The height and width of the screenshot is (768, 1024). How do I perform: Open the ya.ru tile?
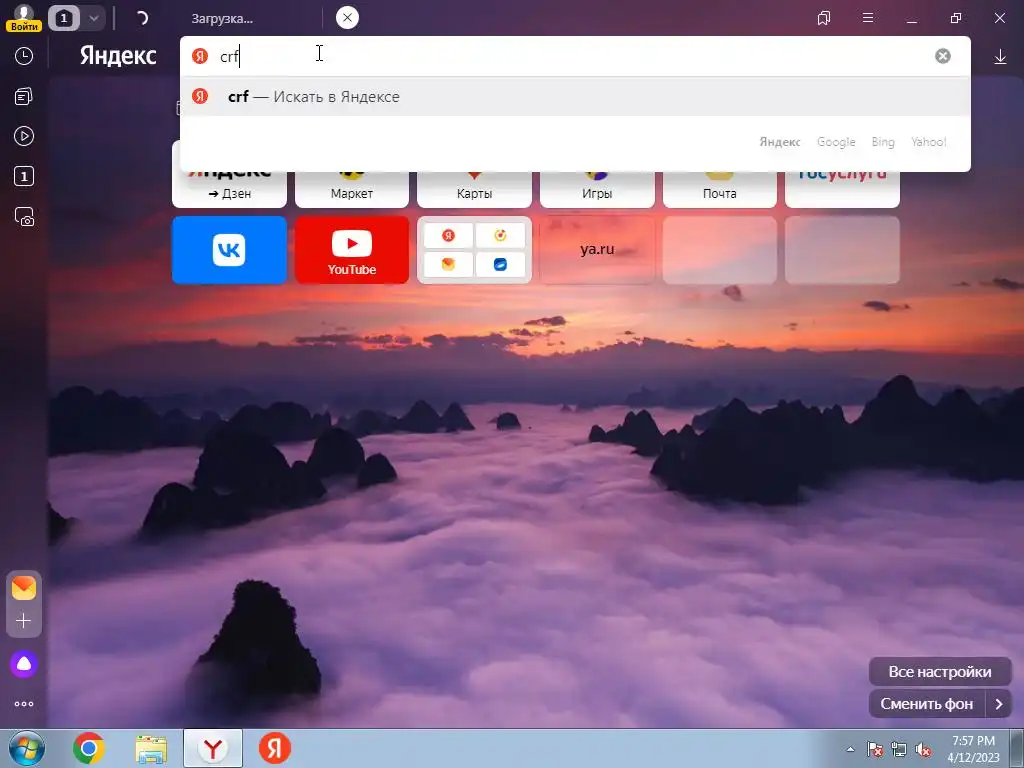pyautogui.click(x=597, y=250)
